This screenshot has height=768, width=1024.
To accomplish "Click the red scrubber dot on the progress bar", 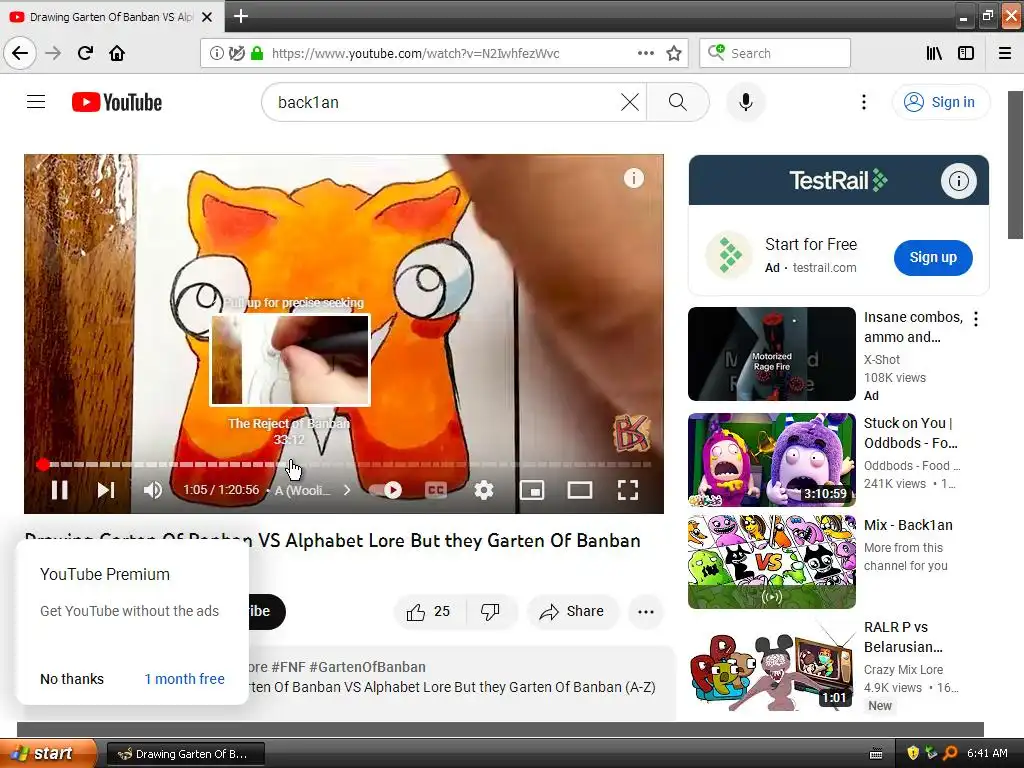I will point(43,464).
